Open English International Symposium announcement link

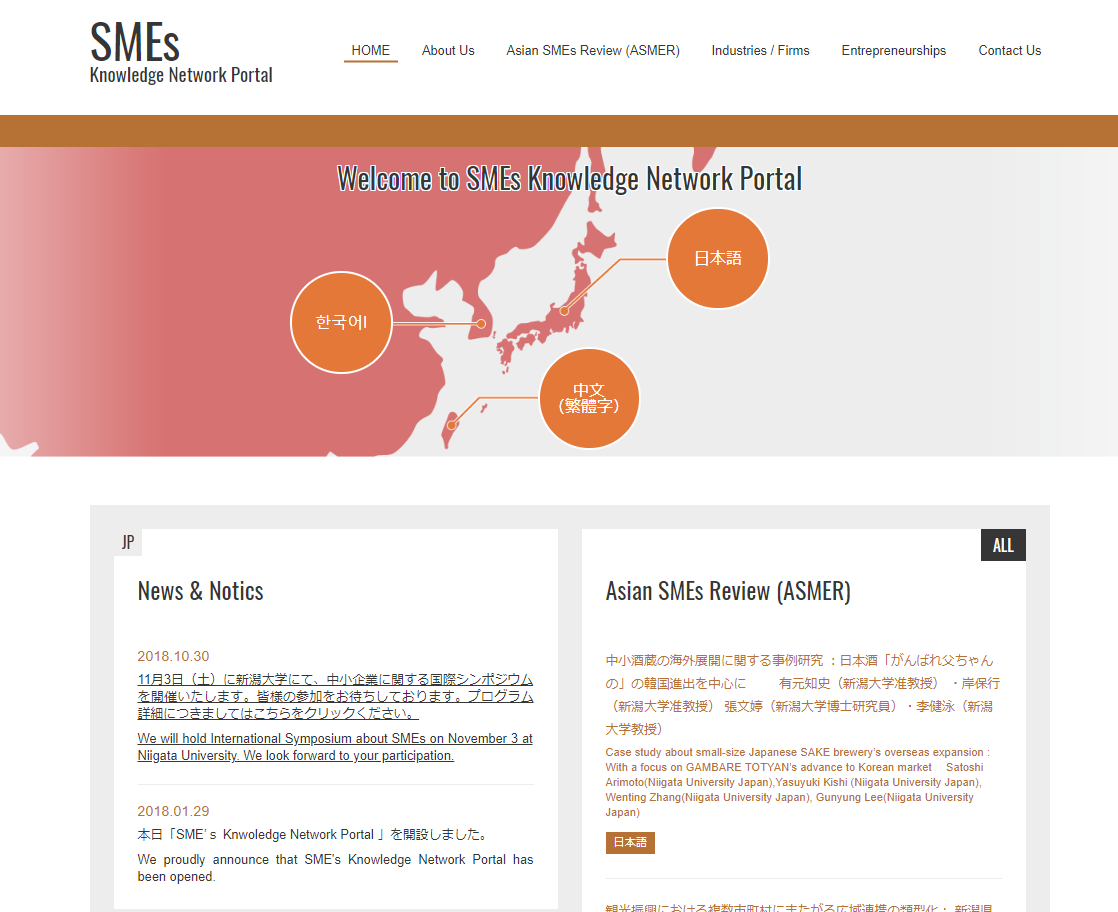(335, 747)
